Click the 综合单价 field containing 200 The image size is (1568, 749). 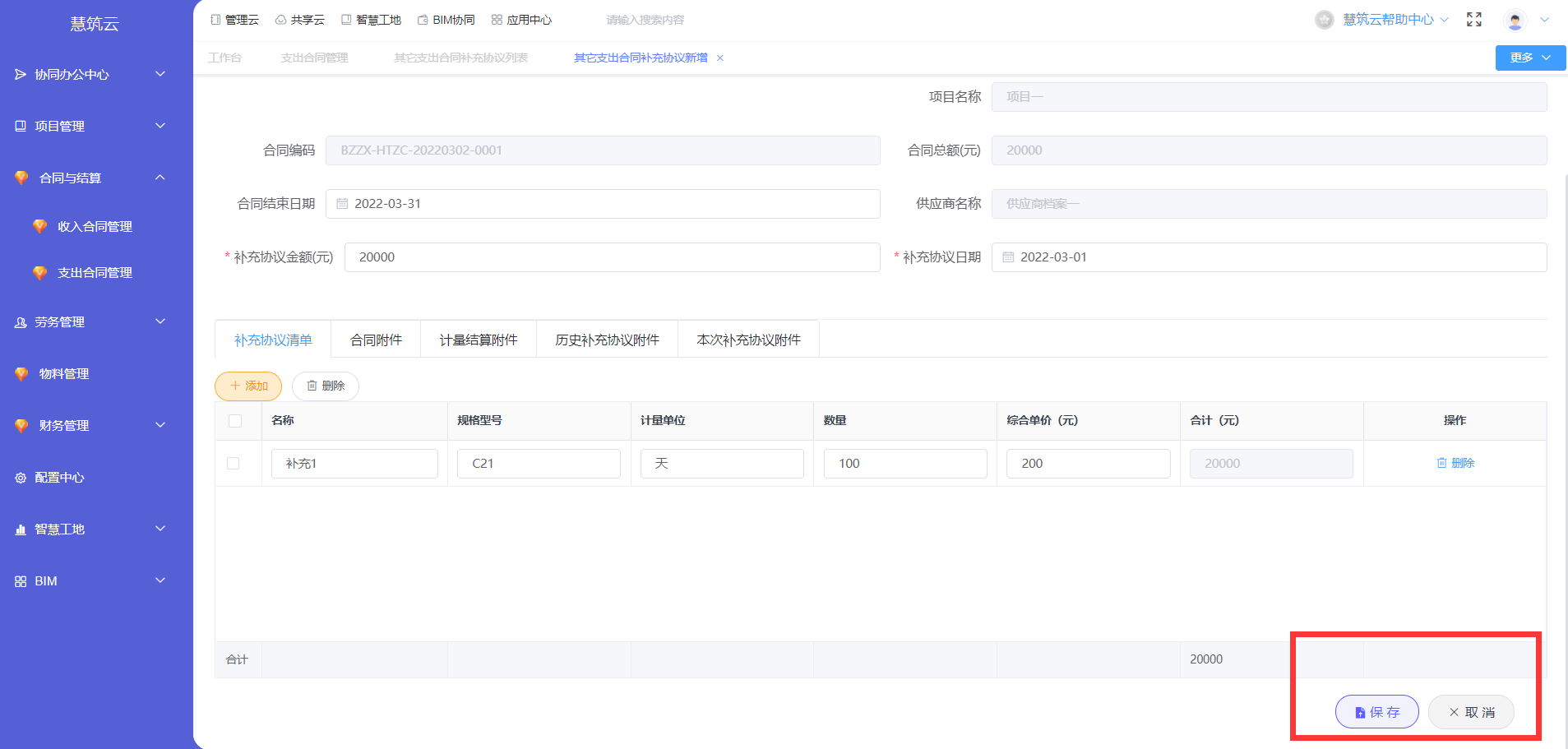[x=1088, y=464]
